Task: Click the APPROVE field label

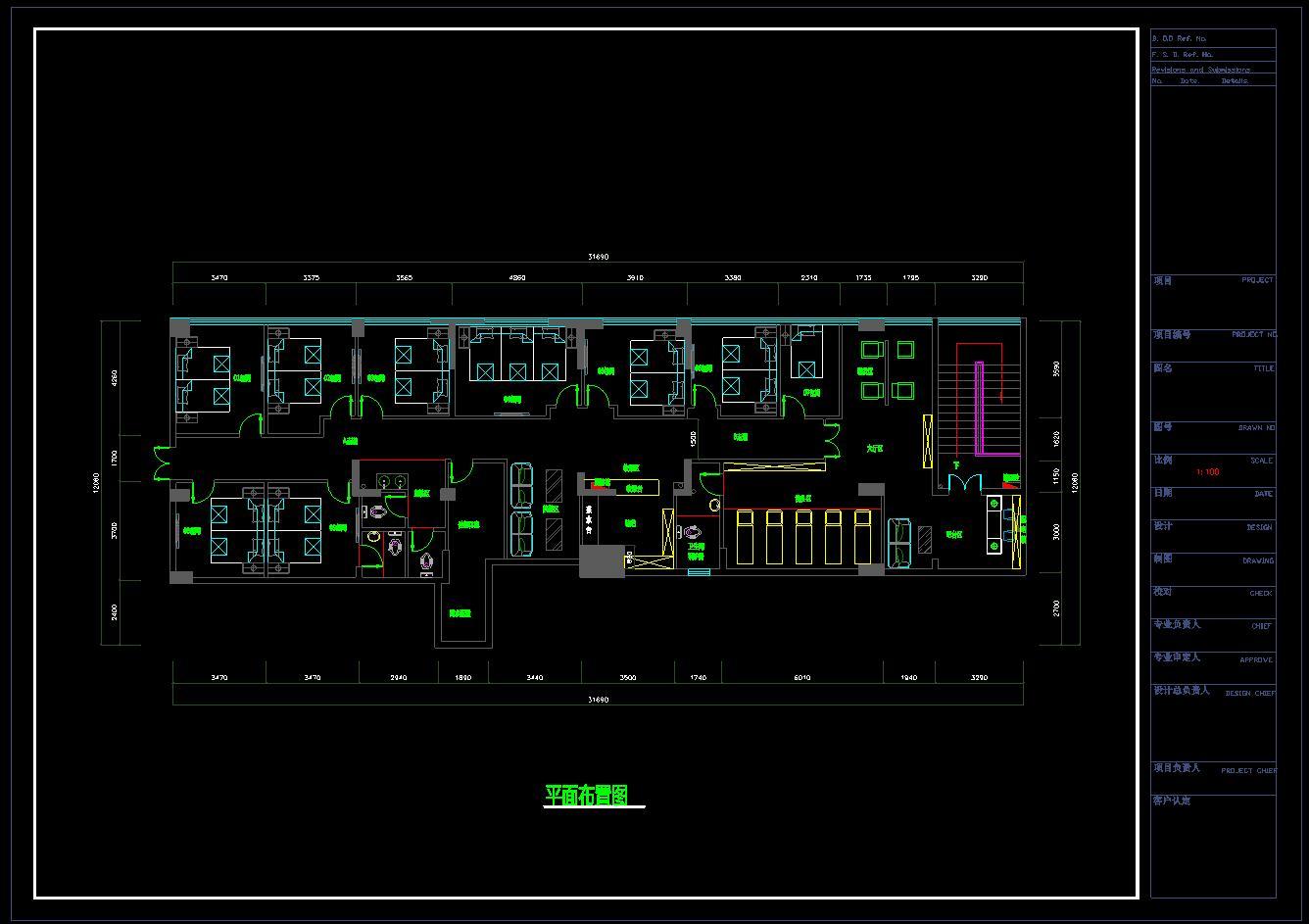Action: (1257, 659)
